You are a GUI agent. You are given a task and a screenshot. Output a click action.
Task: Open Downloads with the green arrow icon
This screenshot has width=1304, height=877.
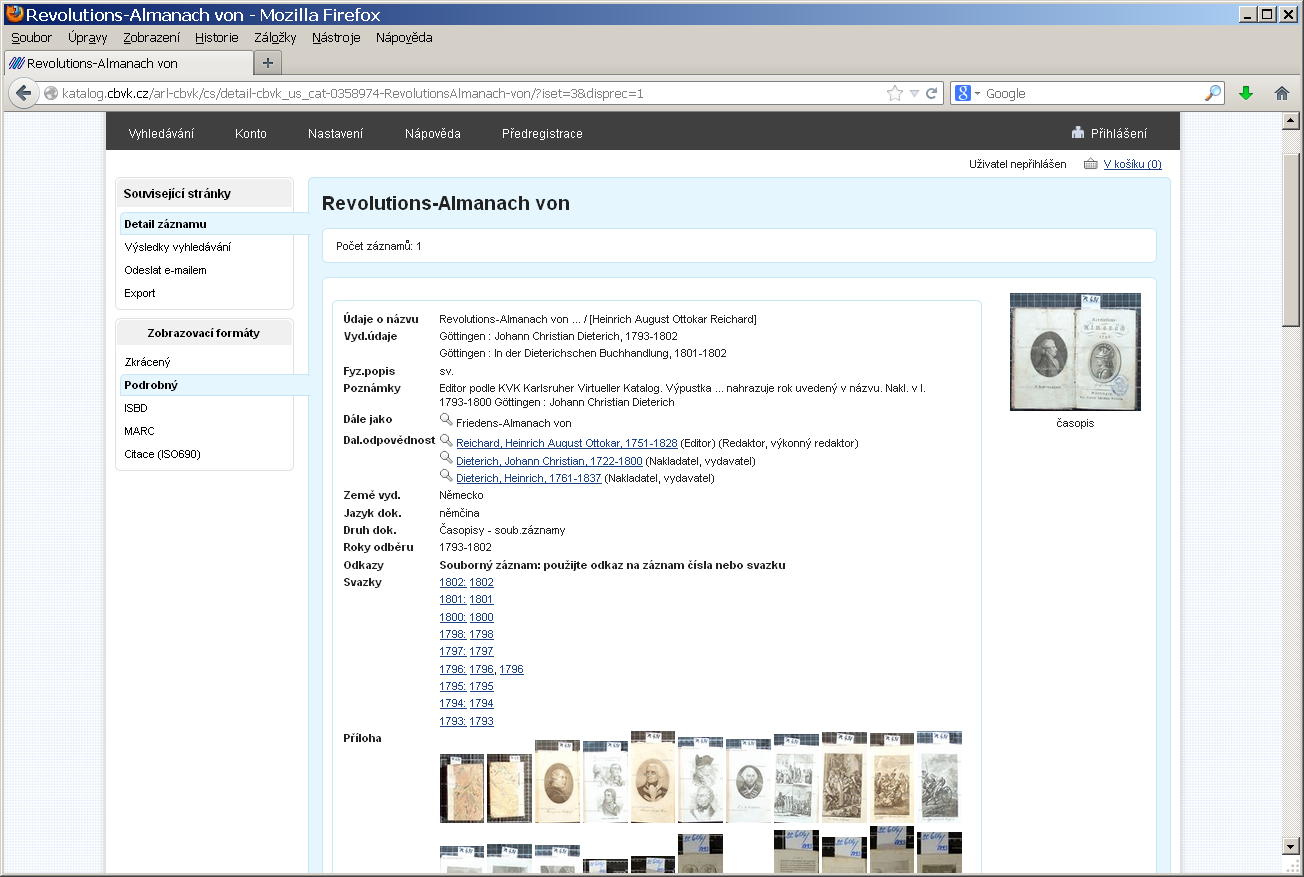1246,93
